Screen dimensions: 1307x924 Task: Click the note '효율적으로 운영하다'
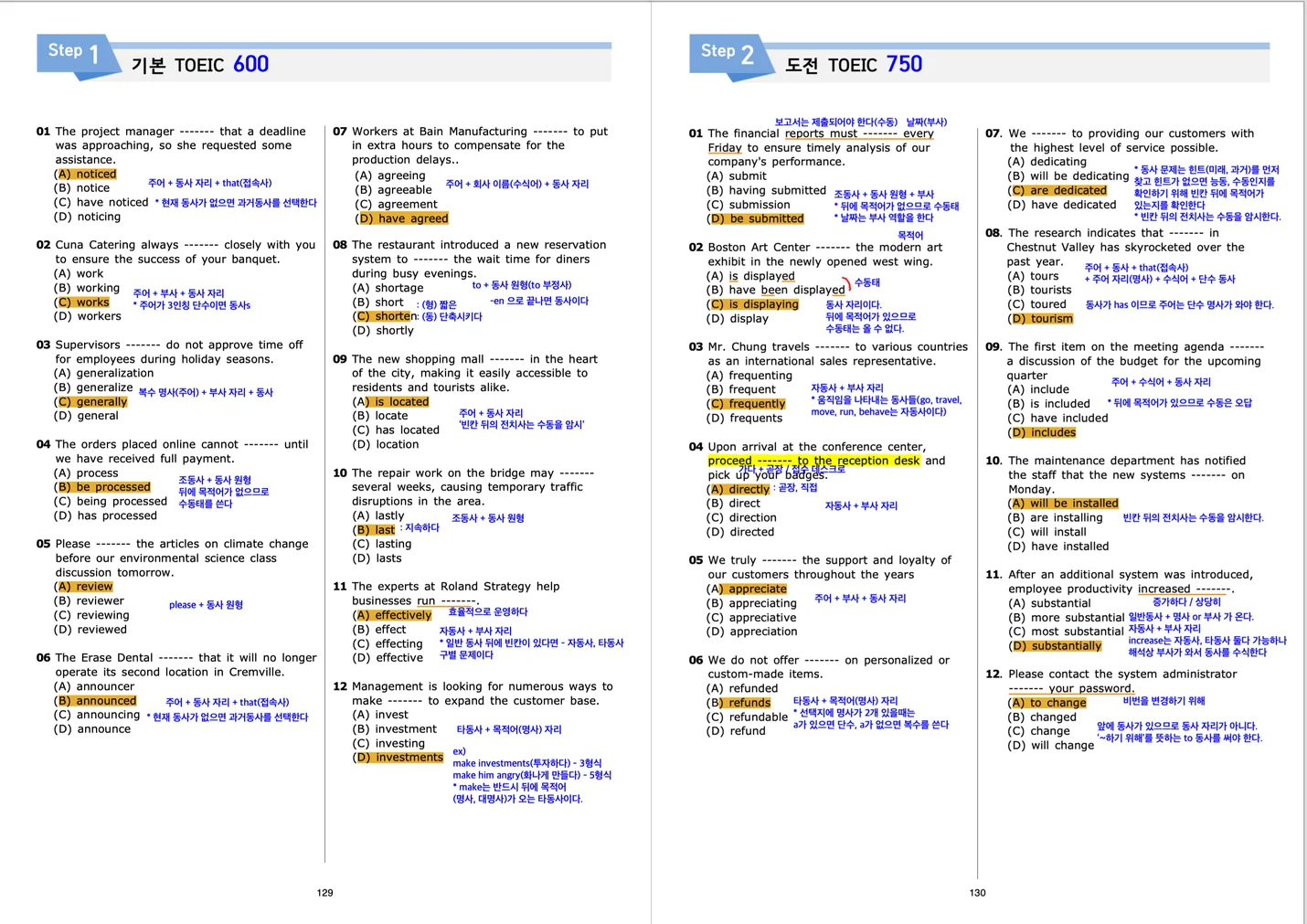[488, 612]
